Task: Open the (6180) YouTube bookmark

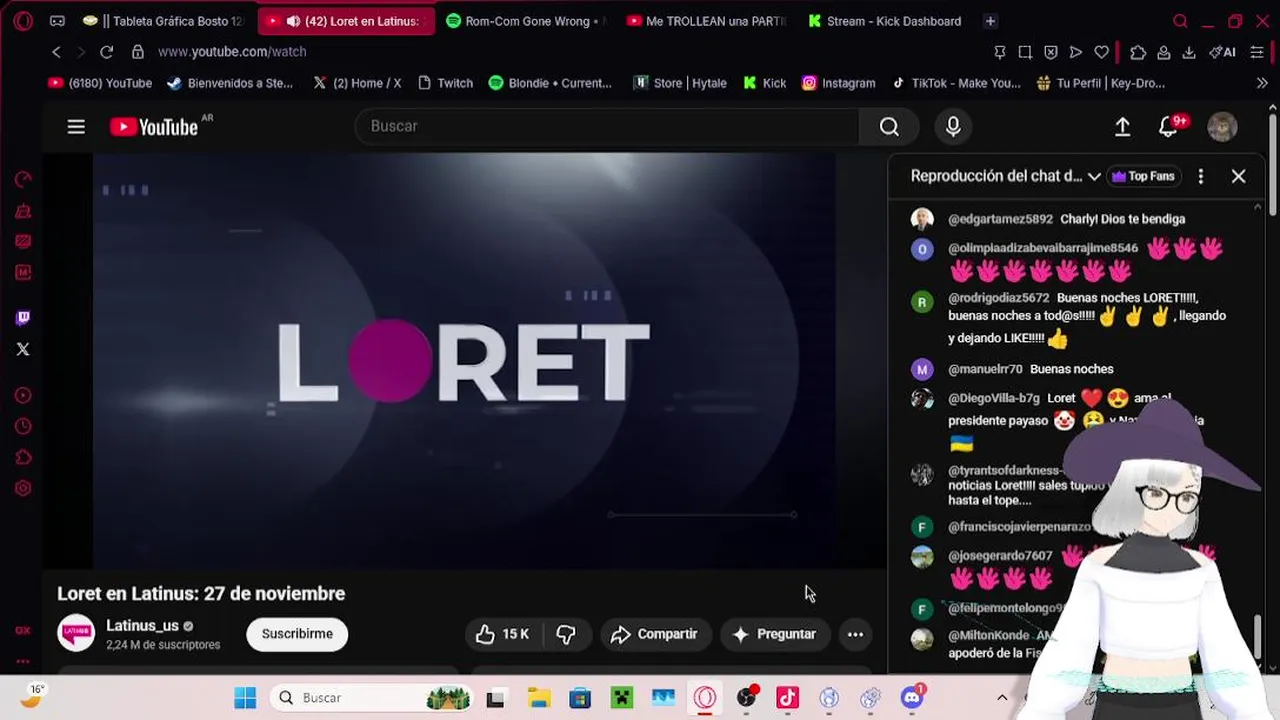Action: (x=100, y=83)
